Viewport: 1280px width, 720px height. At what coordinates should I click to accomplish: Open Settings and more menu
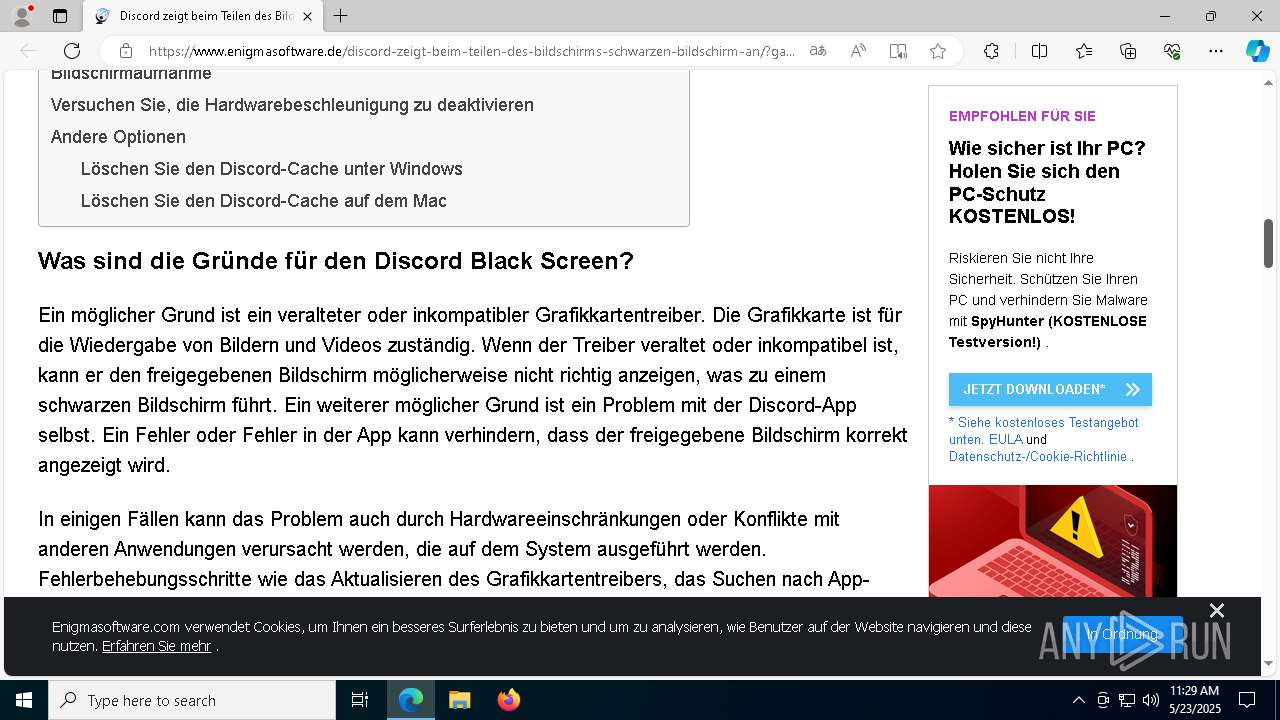(x=1216, y=51)
